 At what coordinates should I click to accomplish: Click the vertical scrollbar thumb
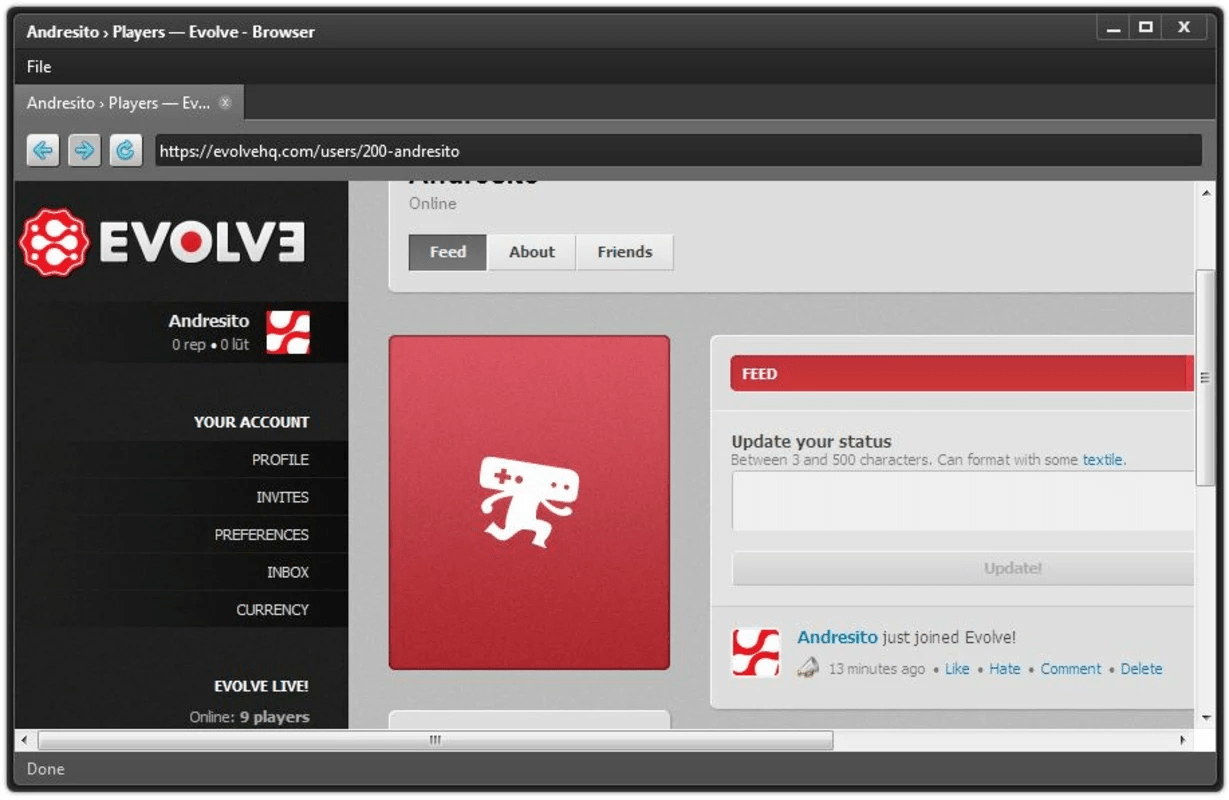pos(1204,378)
